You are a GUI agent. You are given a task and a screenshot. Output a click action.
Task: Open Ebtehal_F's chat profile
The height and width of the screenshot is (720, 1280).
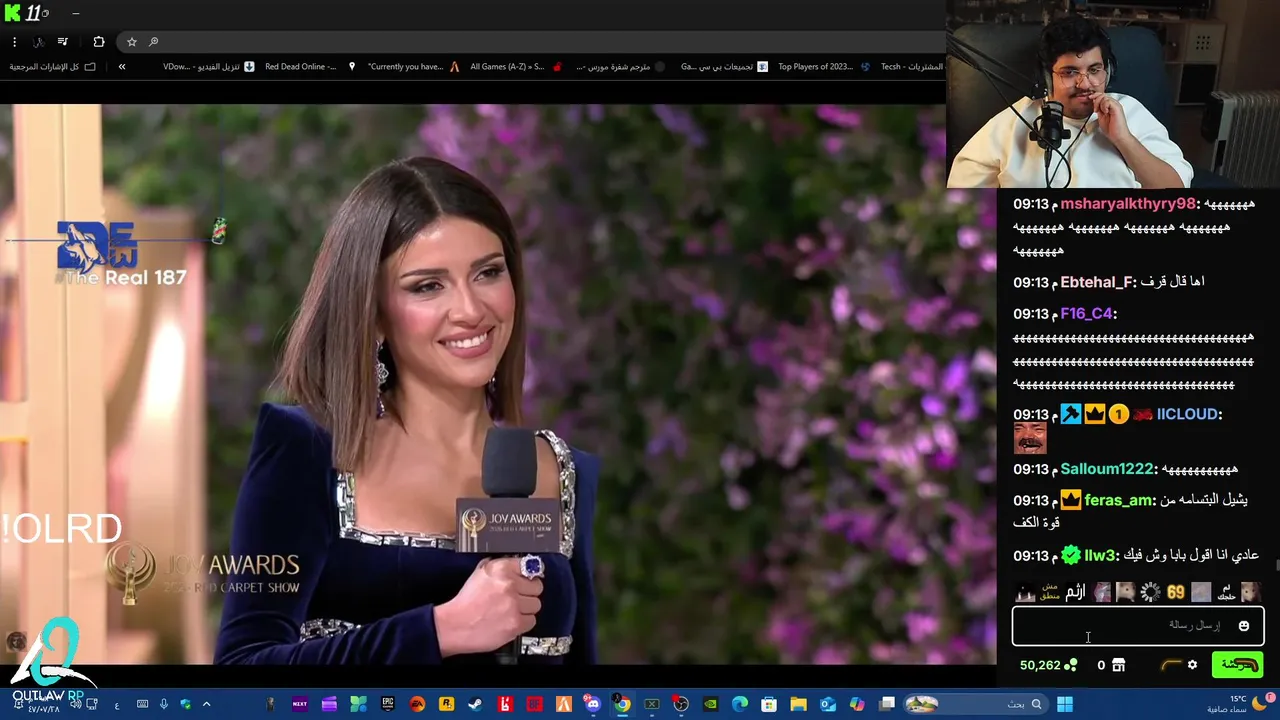tap(1097, 283)
